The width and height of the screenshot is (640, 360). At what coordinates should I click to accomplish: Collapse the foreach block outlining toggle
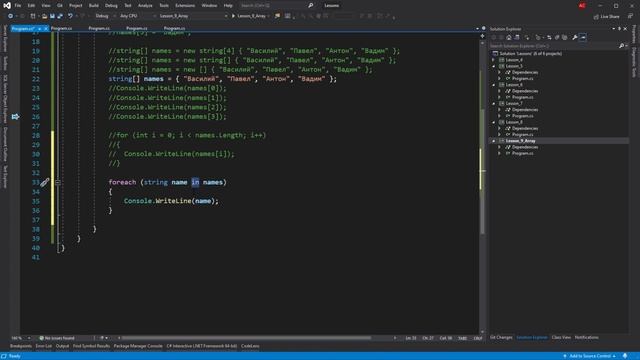point(58,182)
